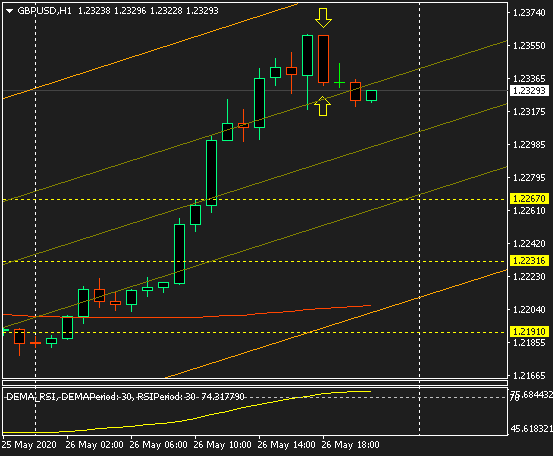553x456 pixels.
Task: Click the 25 May 2020 date label
Action: [29, 445]
